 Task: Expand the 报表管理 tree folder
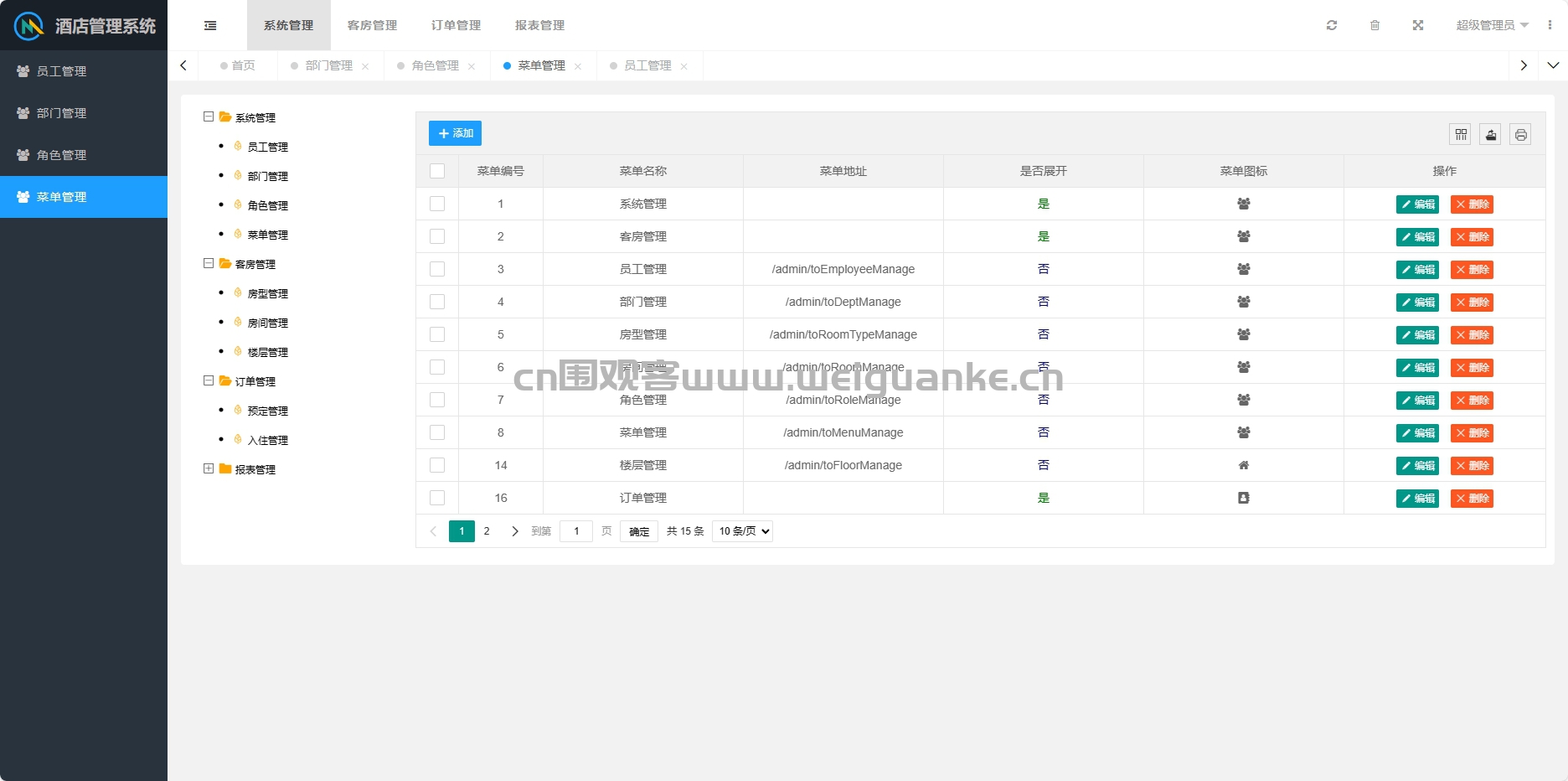click(x=209, y=468)
